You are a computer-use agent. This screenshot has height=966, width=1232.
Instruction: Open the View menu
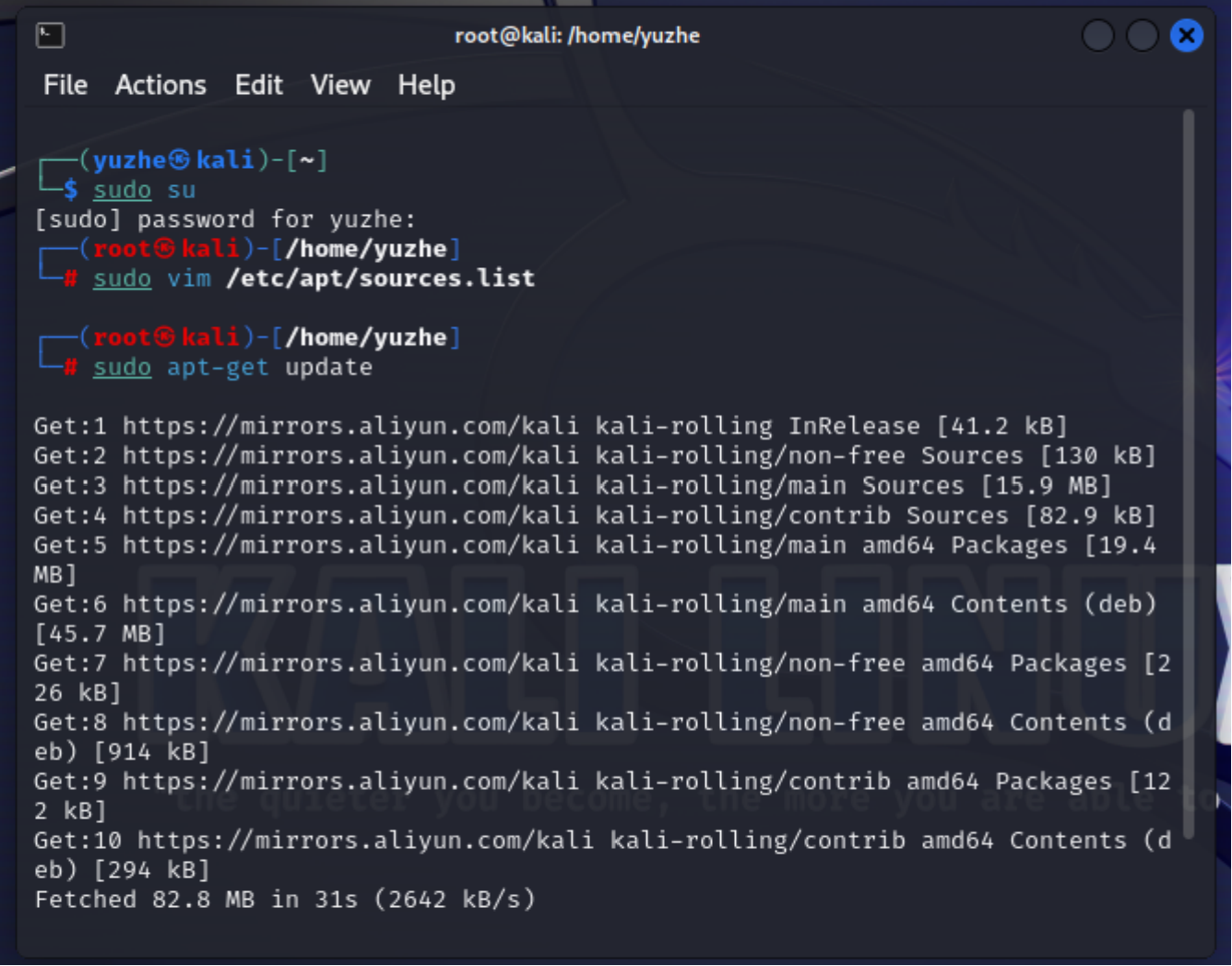coord(340,86)
